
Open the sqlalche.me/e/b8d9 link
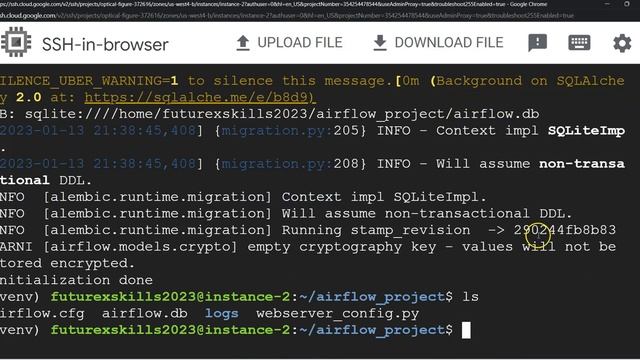click(x=200, y=97)
